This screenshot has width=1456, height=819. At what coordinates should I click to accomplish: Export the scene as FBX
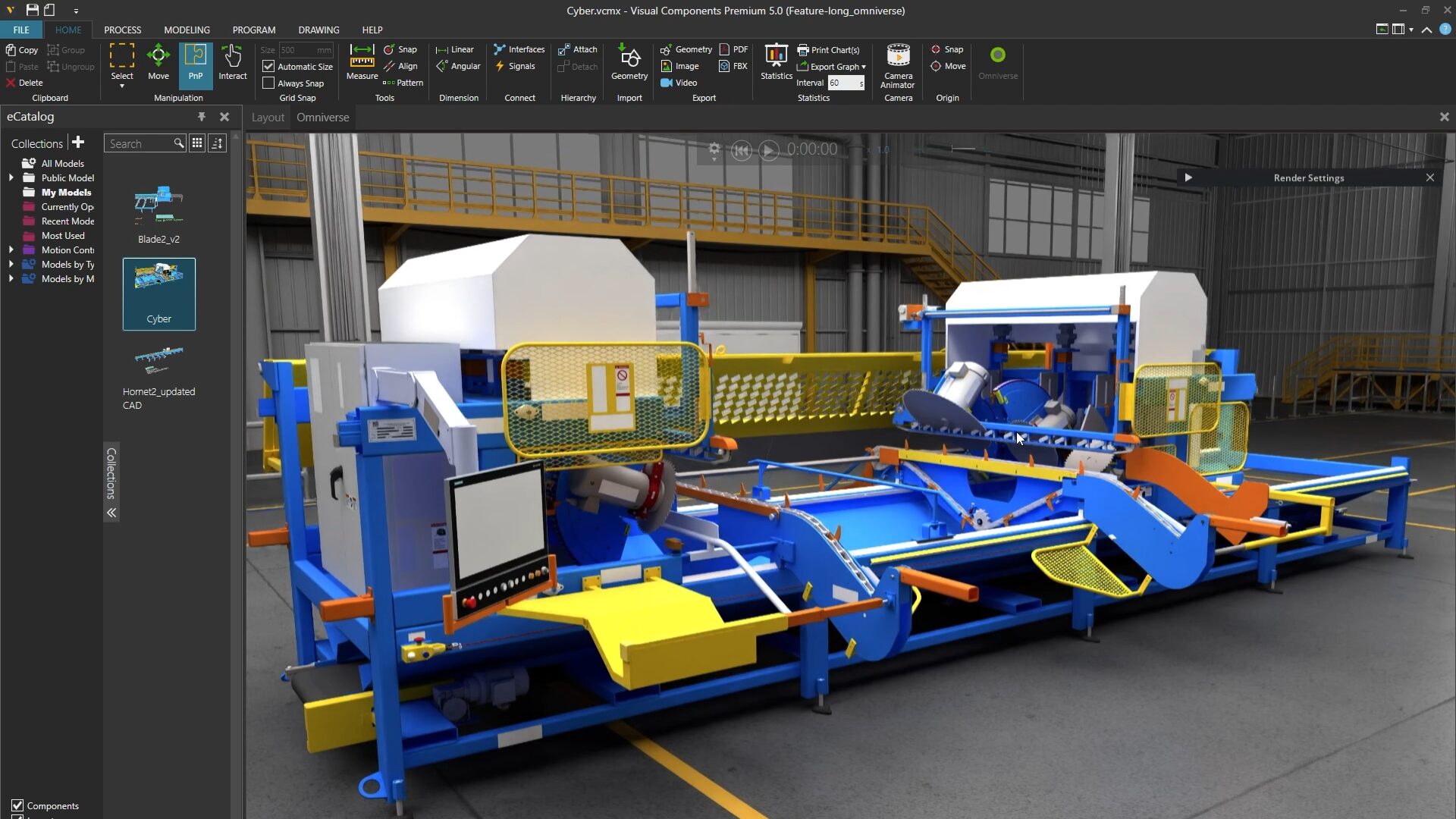[x=733, y=66]
